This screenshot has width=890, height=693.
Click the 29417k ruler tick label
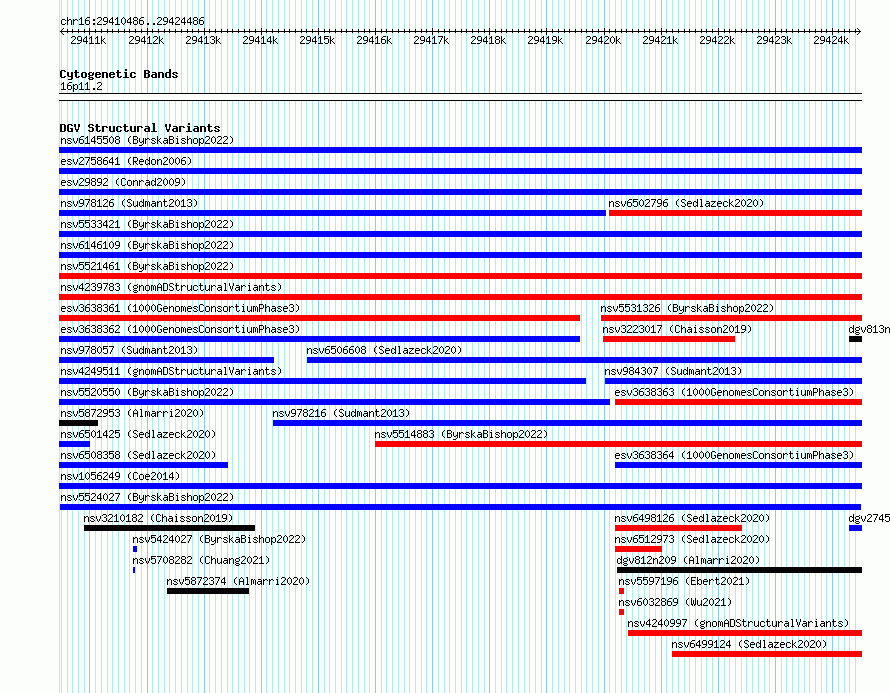(431, 40)
